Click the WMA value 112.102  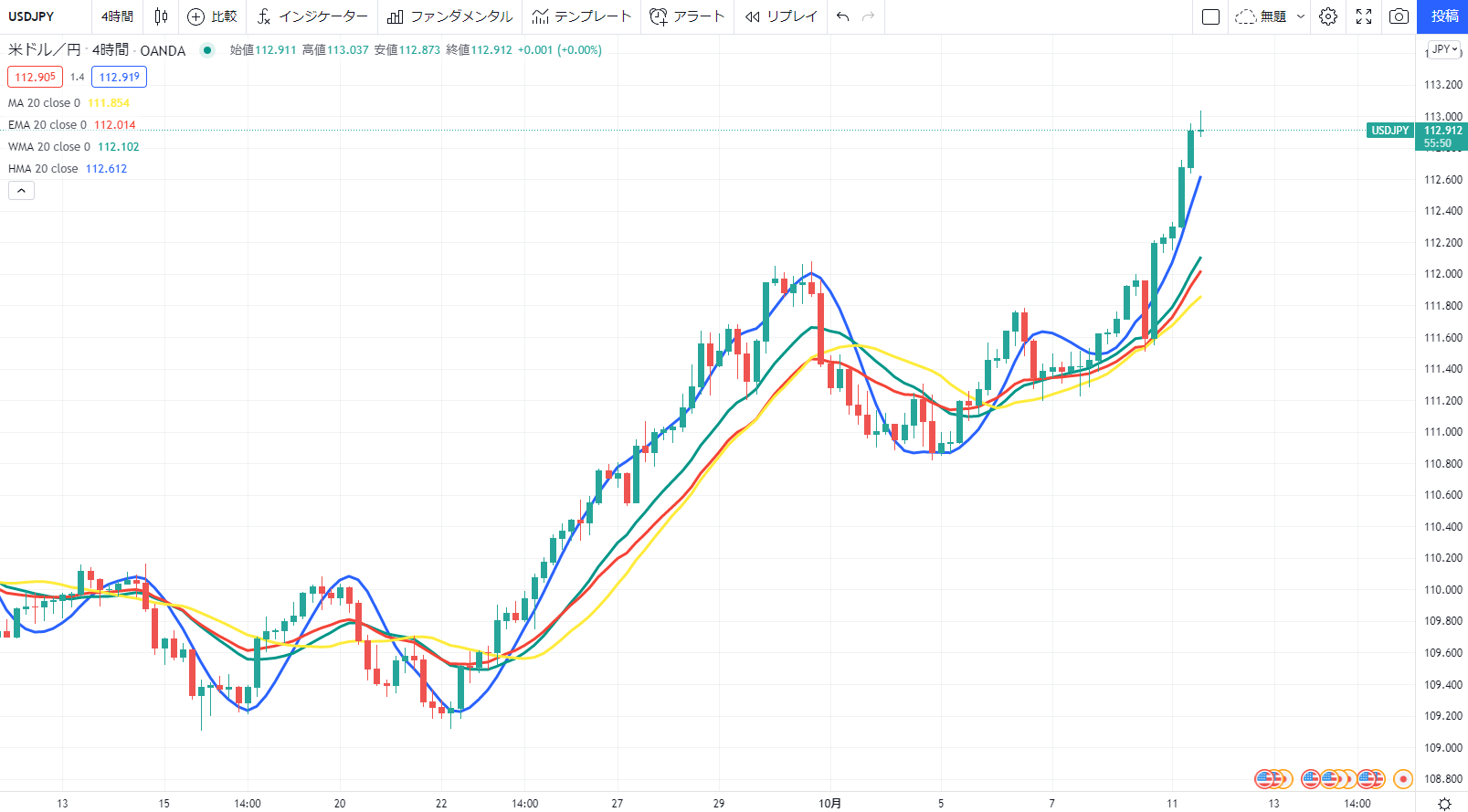click(119, 147)
